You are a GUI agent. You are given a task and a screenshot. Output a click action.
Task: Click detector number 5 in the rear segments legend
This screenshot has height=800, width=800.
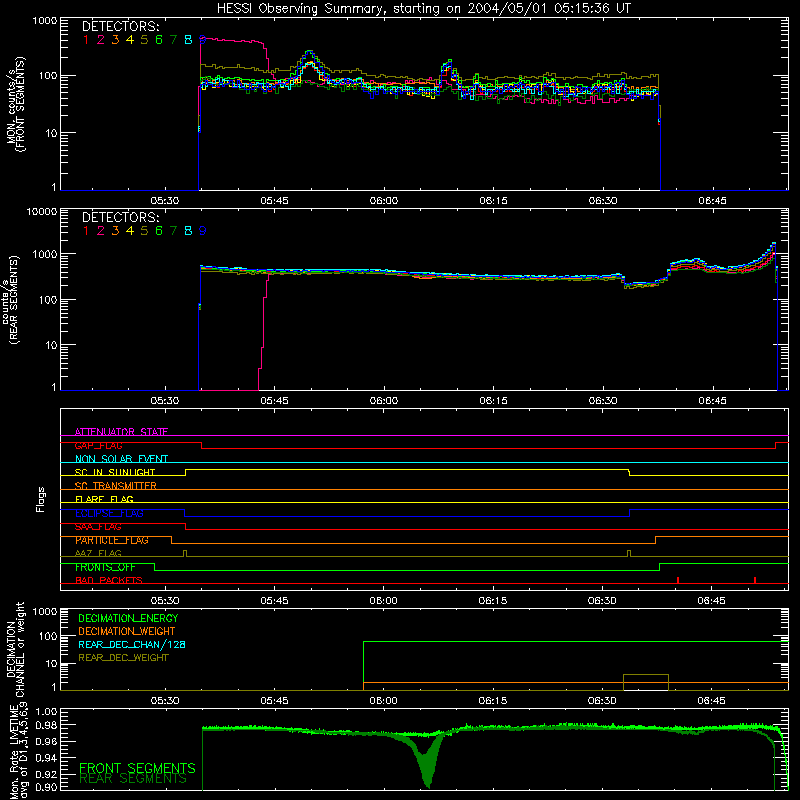(x=144, y=231)
